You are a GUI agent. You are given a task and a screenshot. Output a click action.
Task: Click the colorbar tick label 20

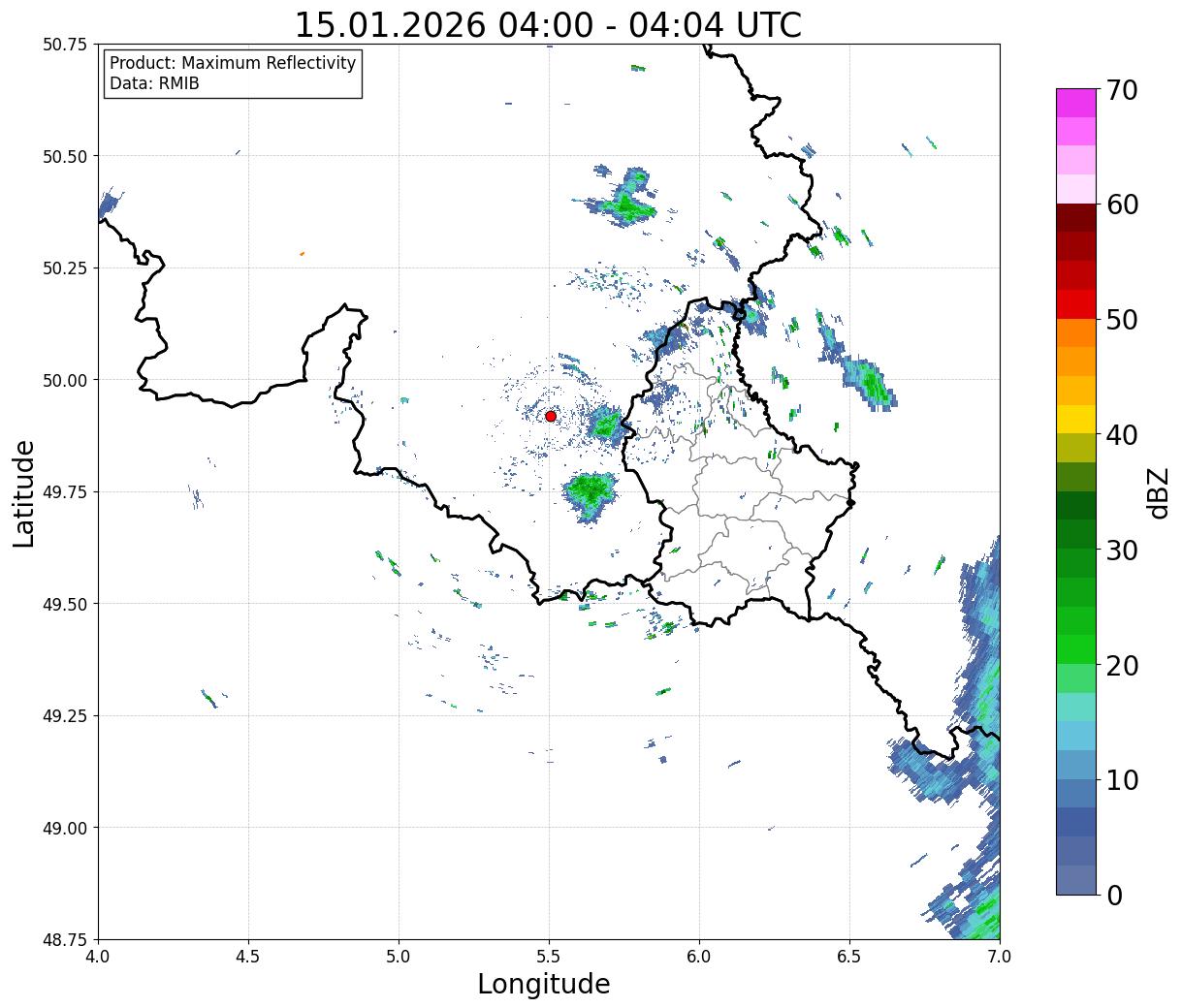coord(1122,665)
